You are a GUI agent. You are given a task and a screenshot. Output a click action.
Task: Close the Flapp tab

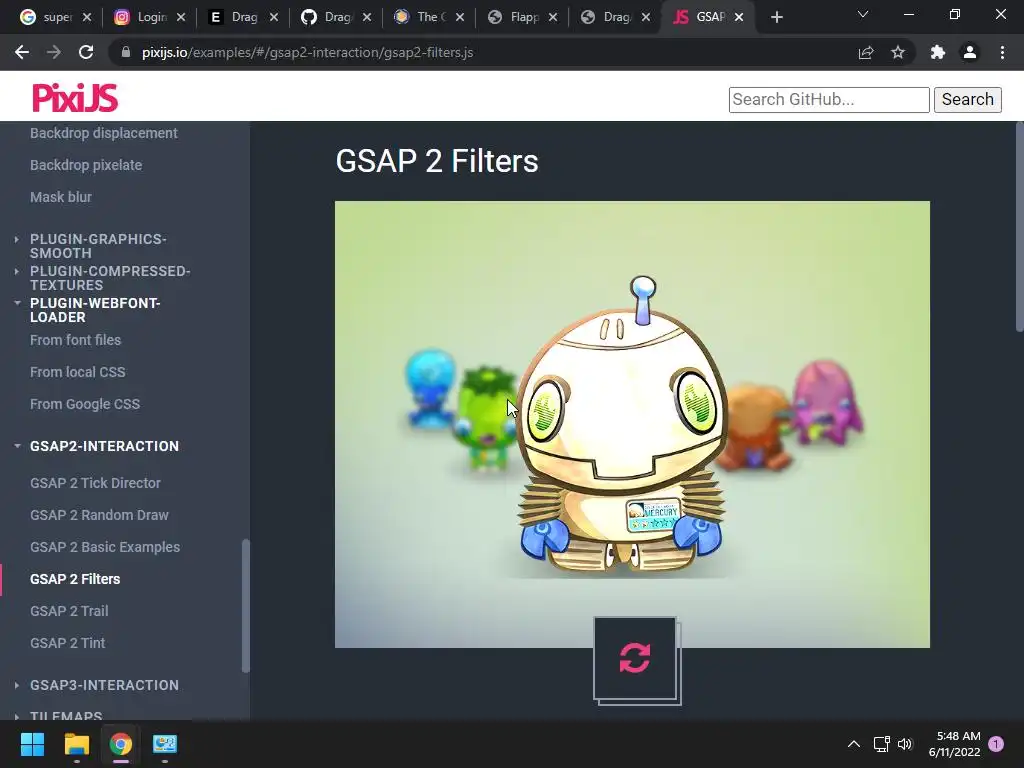pos(553,17)
